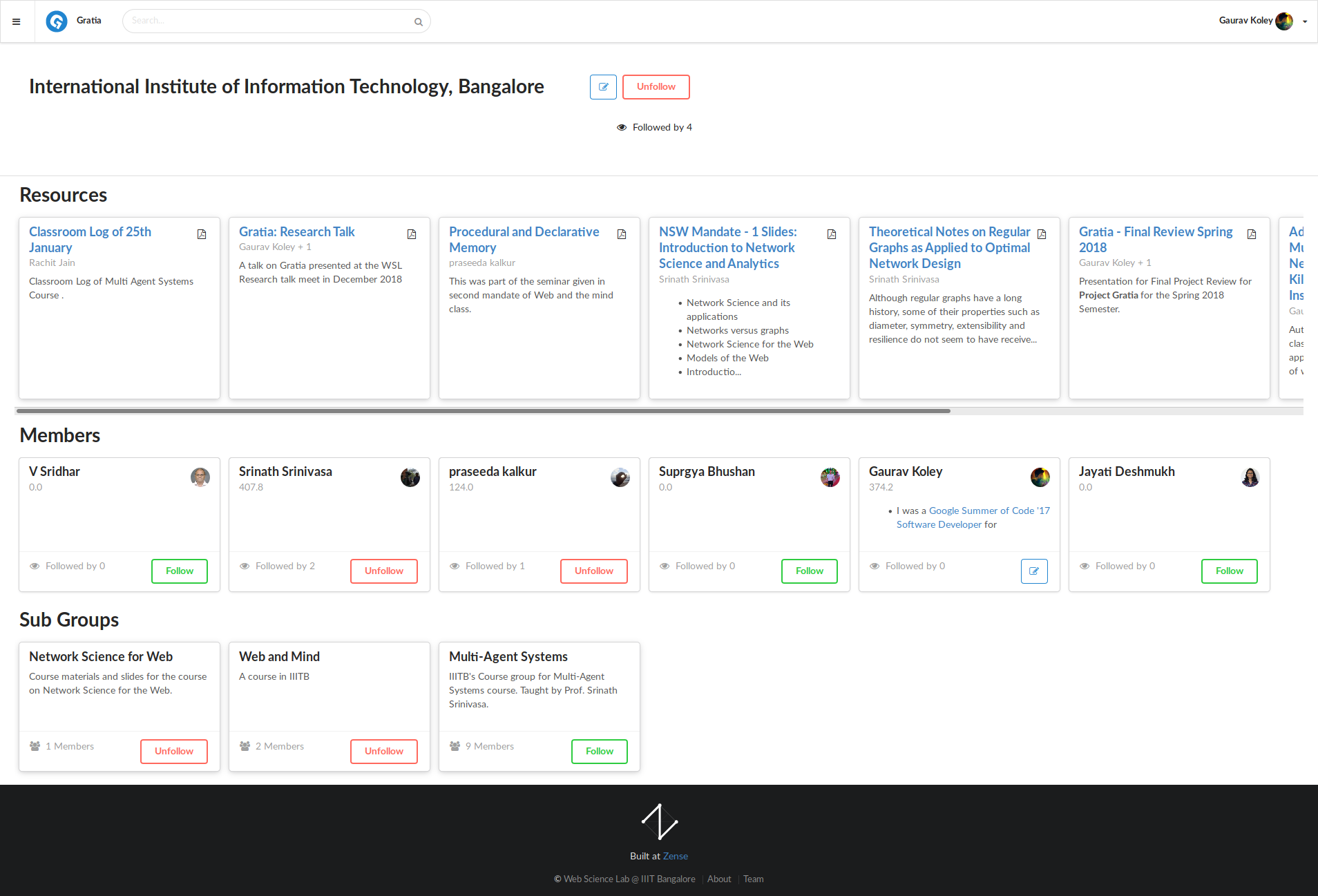The image size is (1318, 896).
Task: Open V Sridhar member name
Action: point(55,472)
